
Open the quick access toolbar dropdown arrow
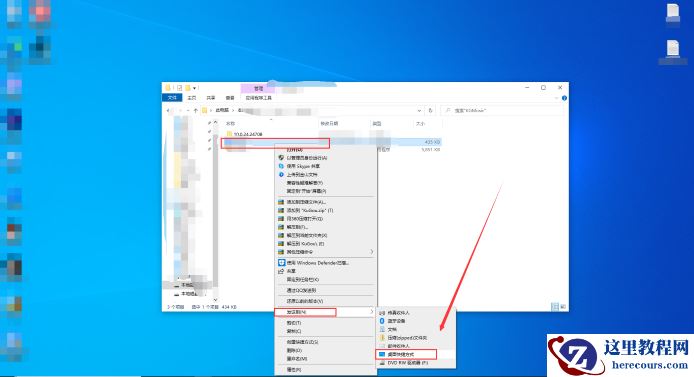pyautogui.click(x=194, y=88)
